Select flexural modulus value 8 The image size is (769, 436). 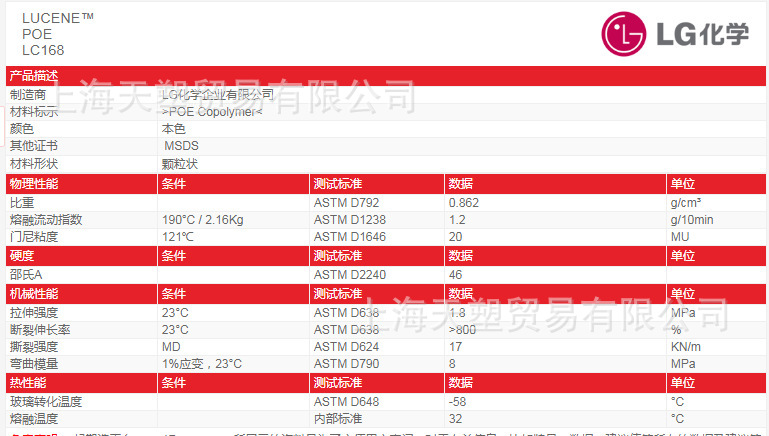(452, 364)
